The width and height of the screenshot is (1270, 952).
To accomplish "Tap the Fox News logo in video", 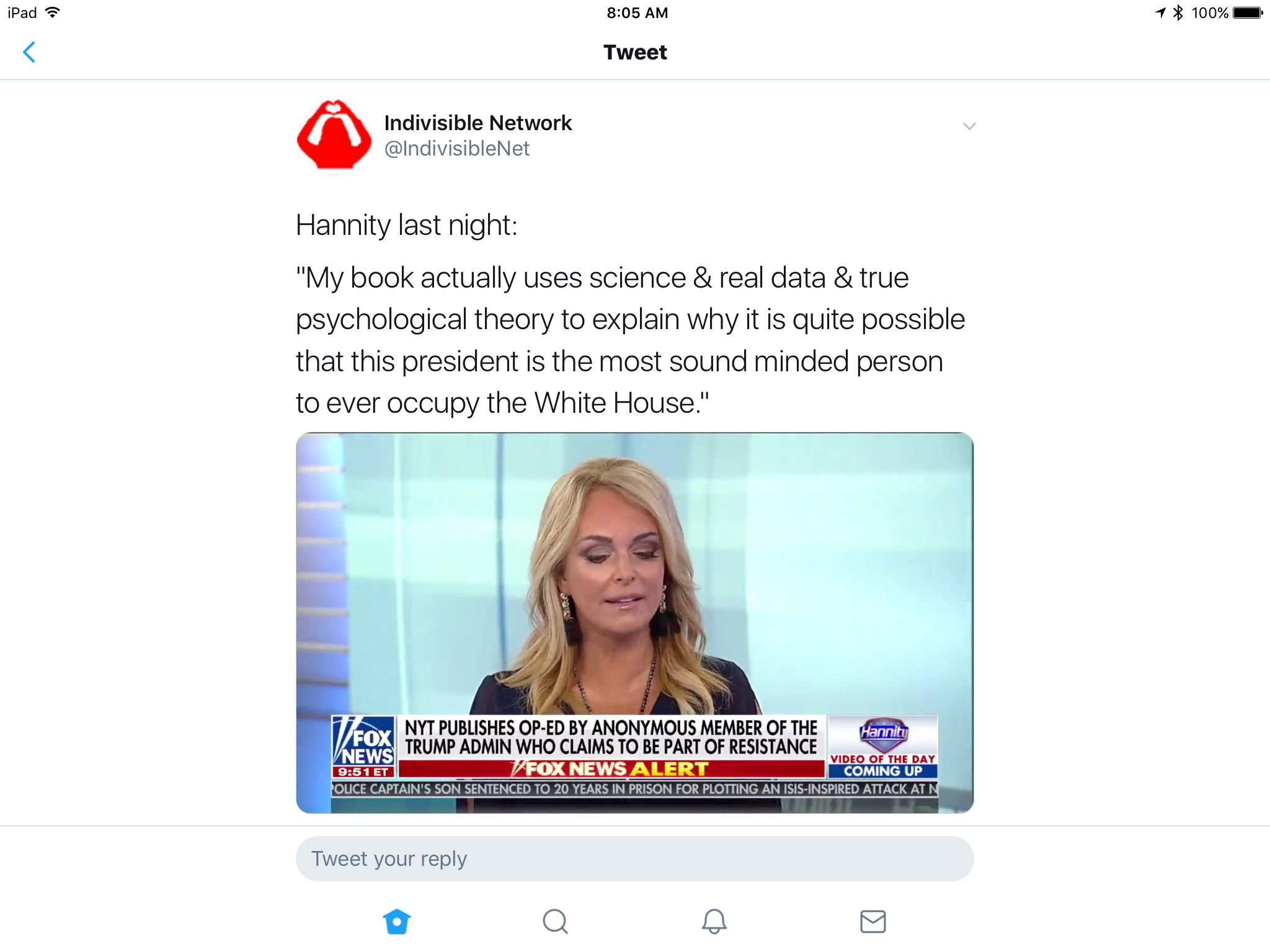I will (363, 746).
